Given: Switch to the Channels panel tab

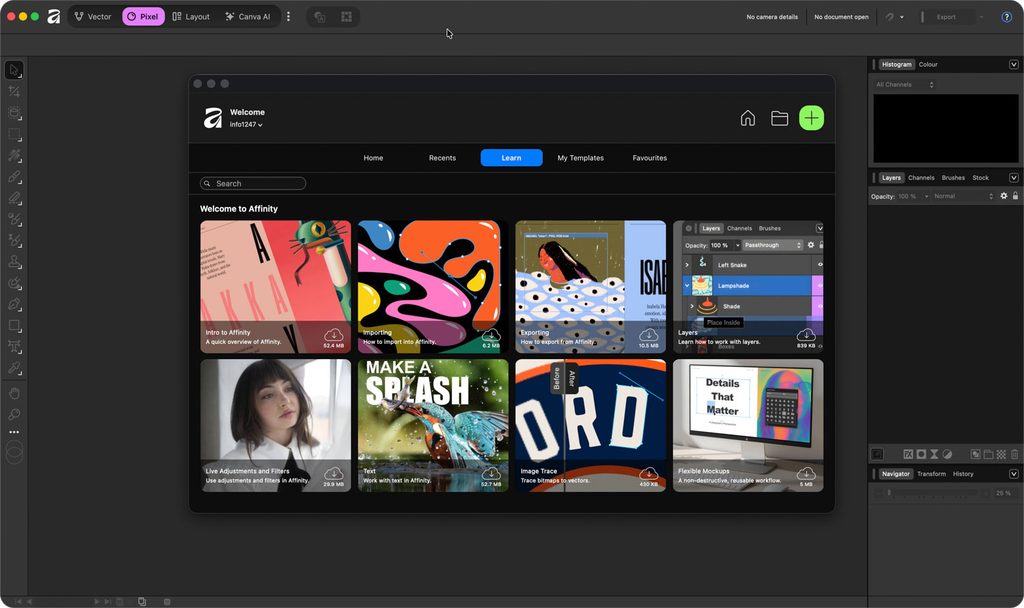Looking at the screenshot, I should 921,178.
